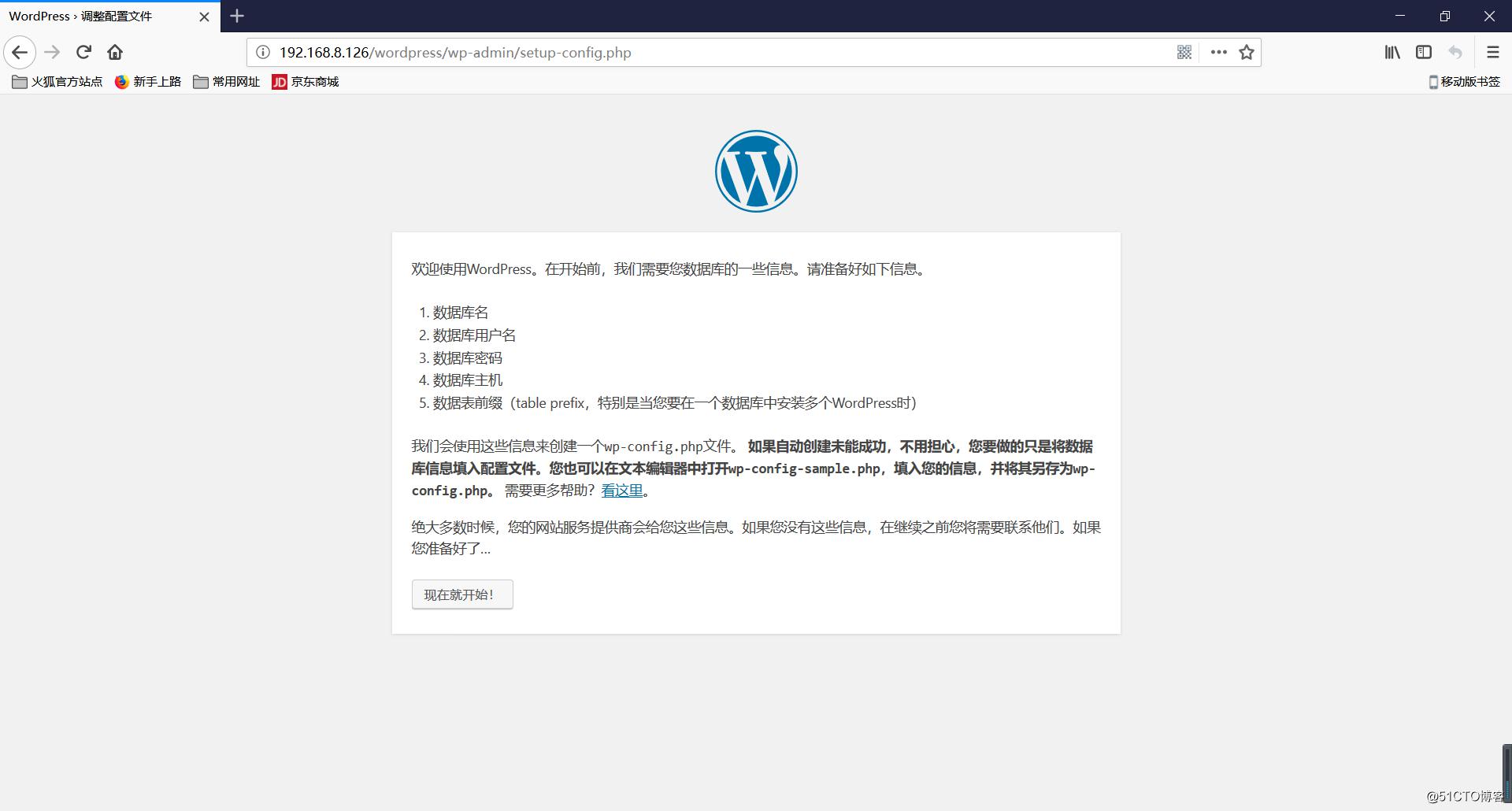Click list item 数据库用户名
Image resolution: width=1512 pixels, height=811 pixels.
(x=475, y=335)
